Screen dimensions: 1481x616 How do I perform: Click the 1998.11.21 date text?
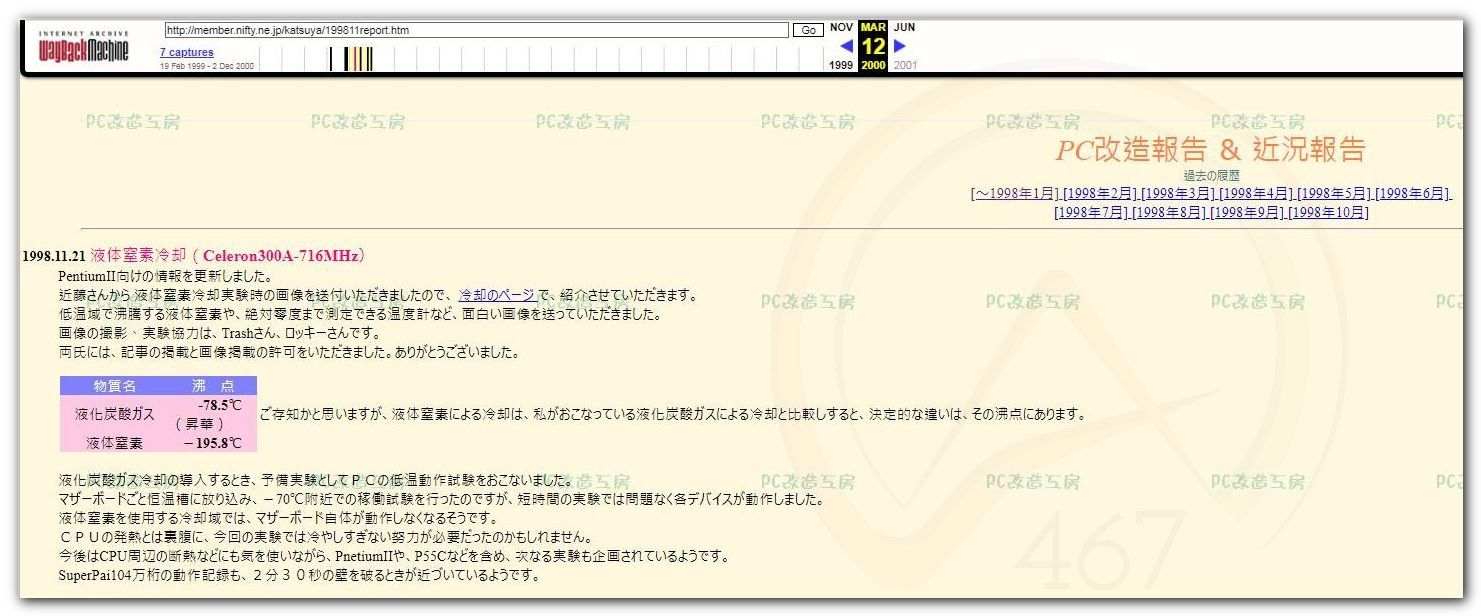click(x=54, y=256)
